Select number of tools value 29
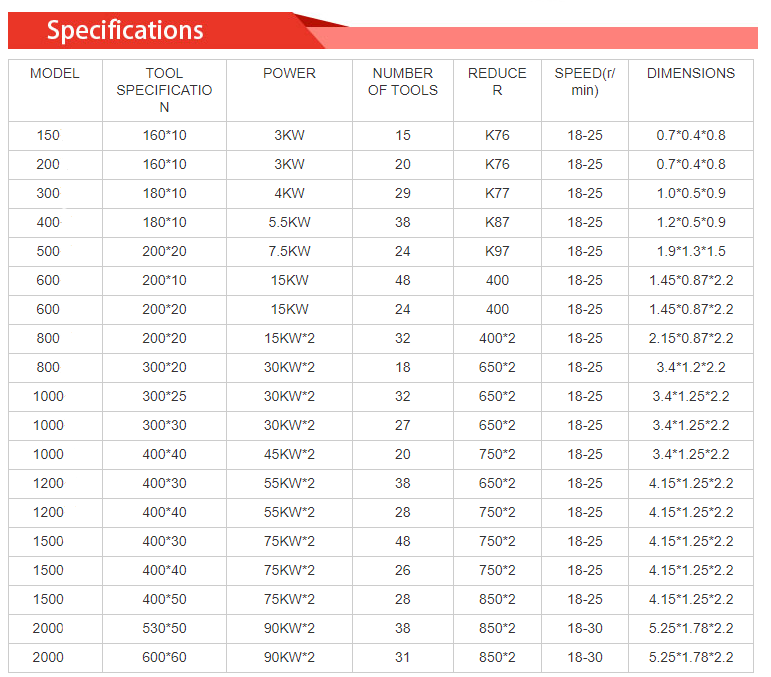The image size is (771, 677). [x=403, y=193]
